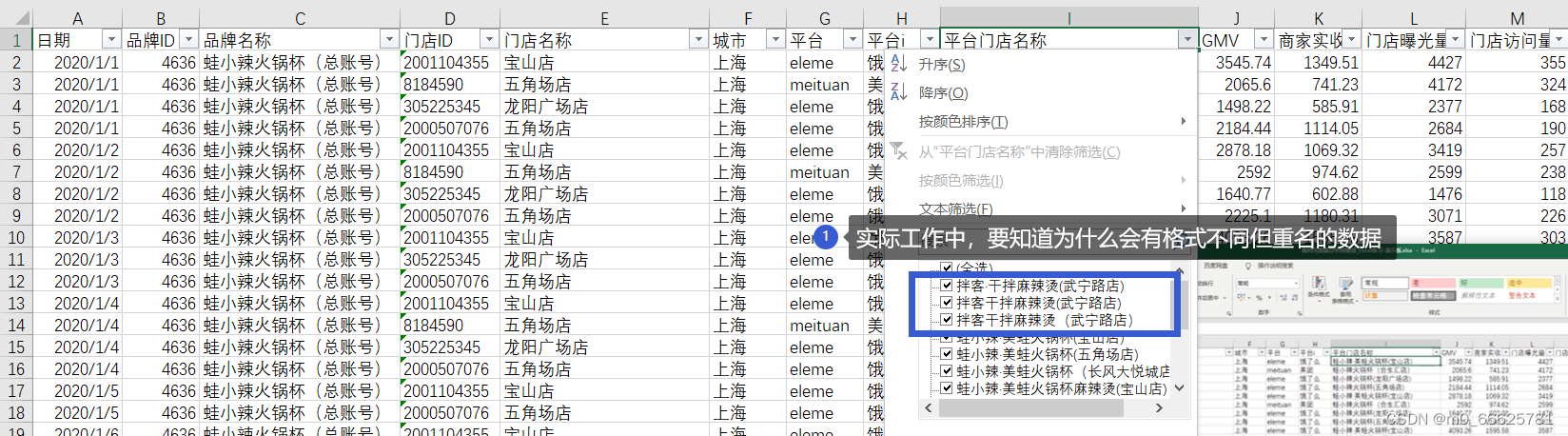1568x436 pixels.
Task: Select row header 15
Action: [x=16, y=347]
